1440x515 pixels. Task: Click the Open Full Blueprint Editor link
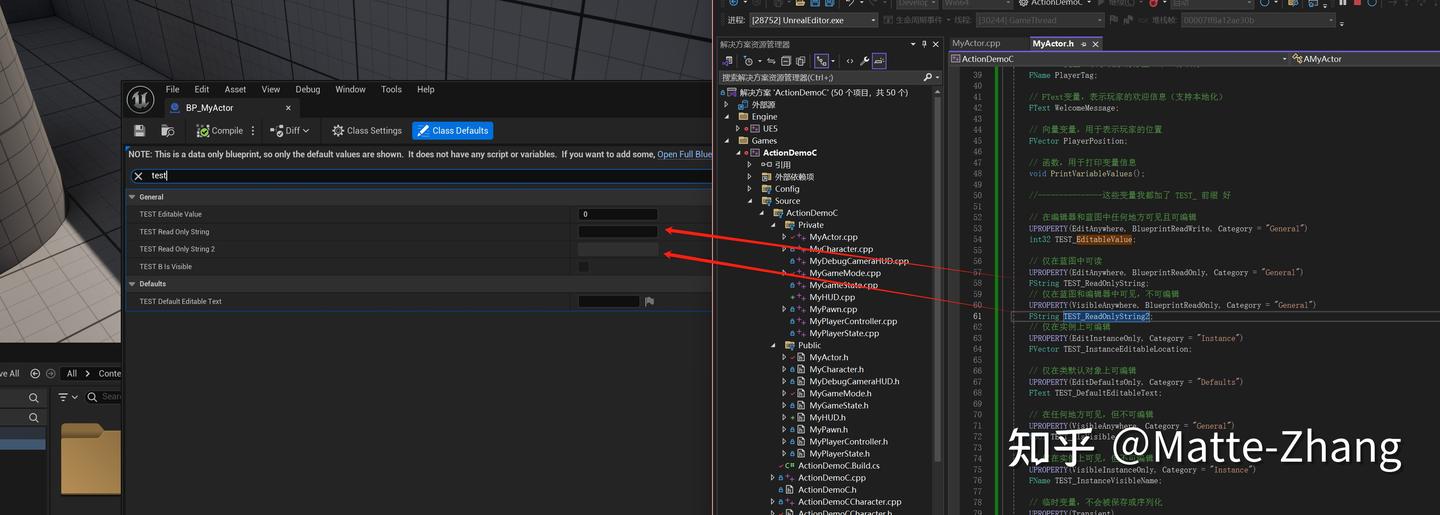point(685,154)
